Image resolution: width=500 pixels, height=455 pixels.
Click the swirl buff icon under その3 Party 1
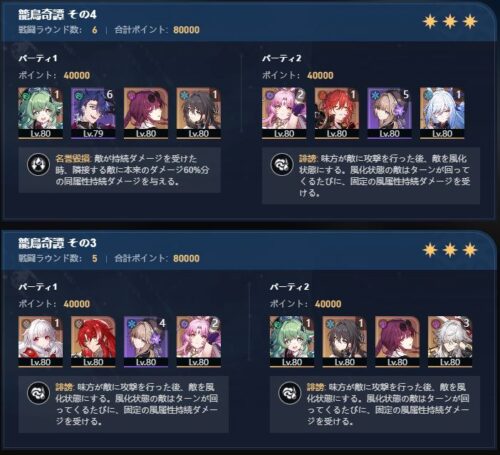[x=38, y=393]
